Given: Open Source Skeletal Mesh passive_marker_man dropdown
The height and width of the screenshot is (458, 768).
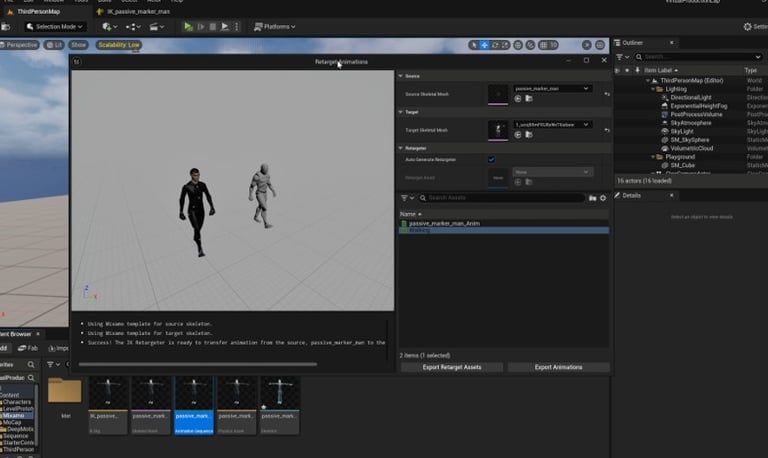Looking at the screenshot, I should 552,88.
